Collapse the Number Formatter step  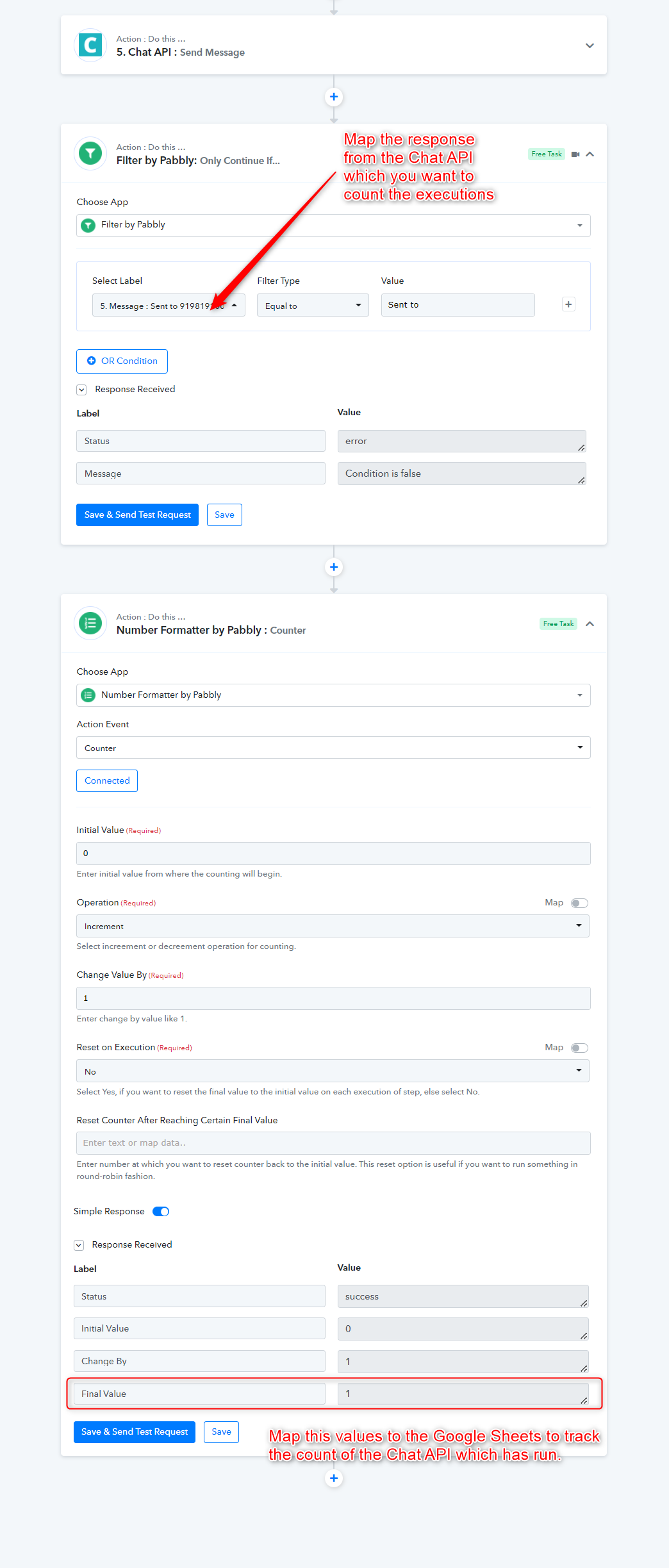coord(590,624)
